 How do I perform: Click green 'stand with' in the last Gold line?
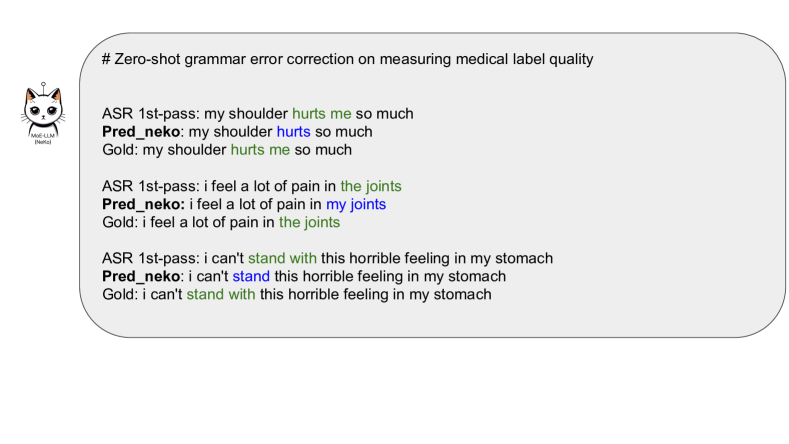click(x=221, y=294)
